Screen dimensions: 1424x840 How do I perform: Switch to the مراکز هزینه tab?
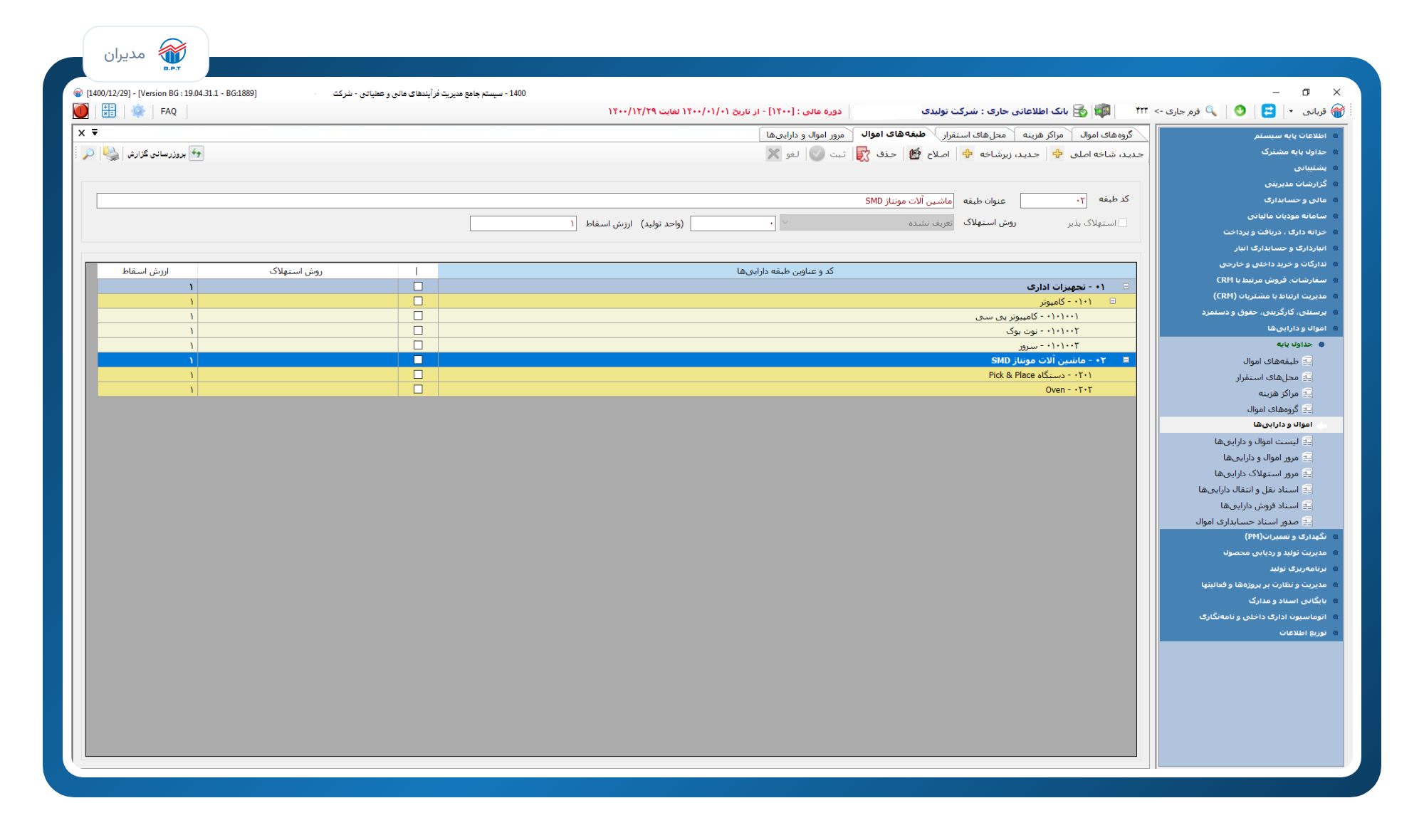(x=1043, y=135)
